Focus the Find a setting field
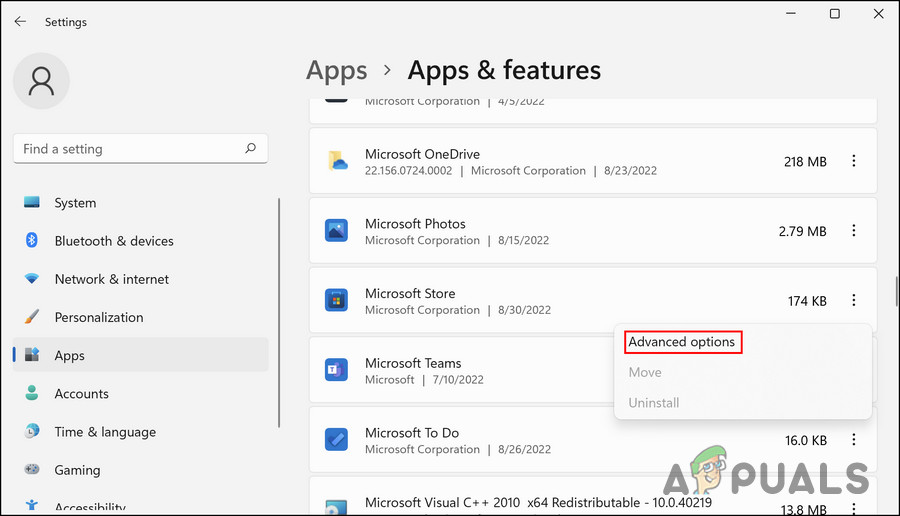The image size is (900, 516). (140, 149)
